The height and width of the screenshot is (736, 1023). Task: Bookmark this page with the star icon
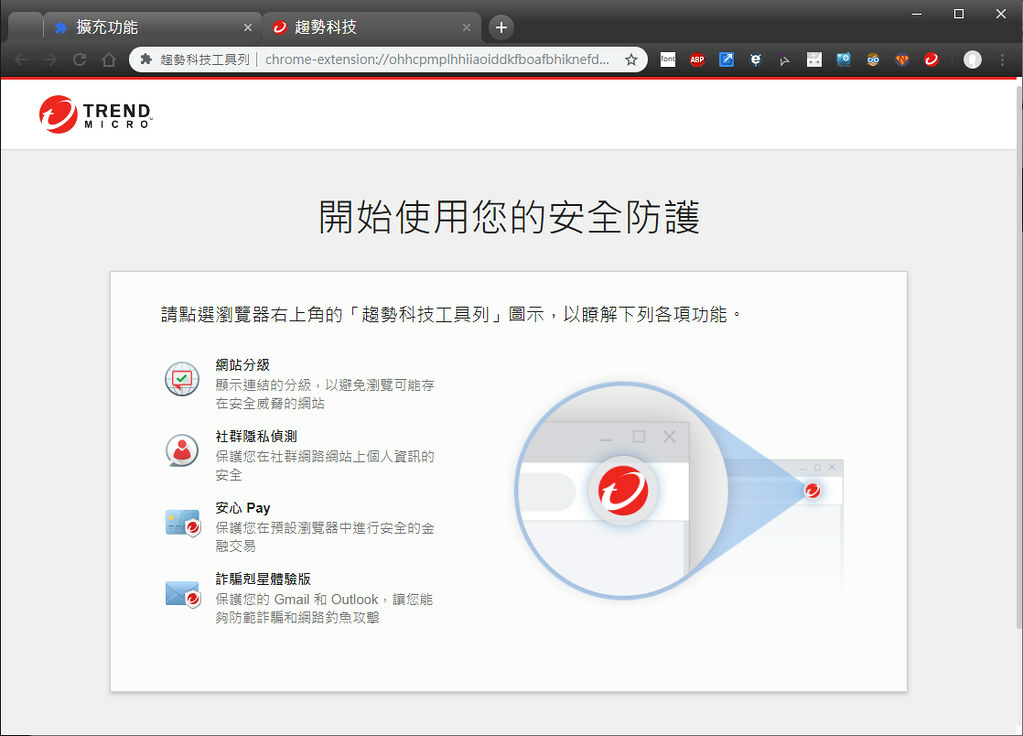tap(631, 60)
